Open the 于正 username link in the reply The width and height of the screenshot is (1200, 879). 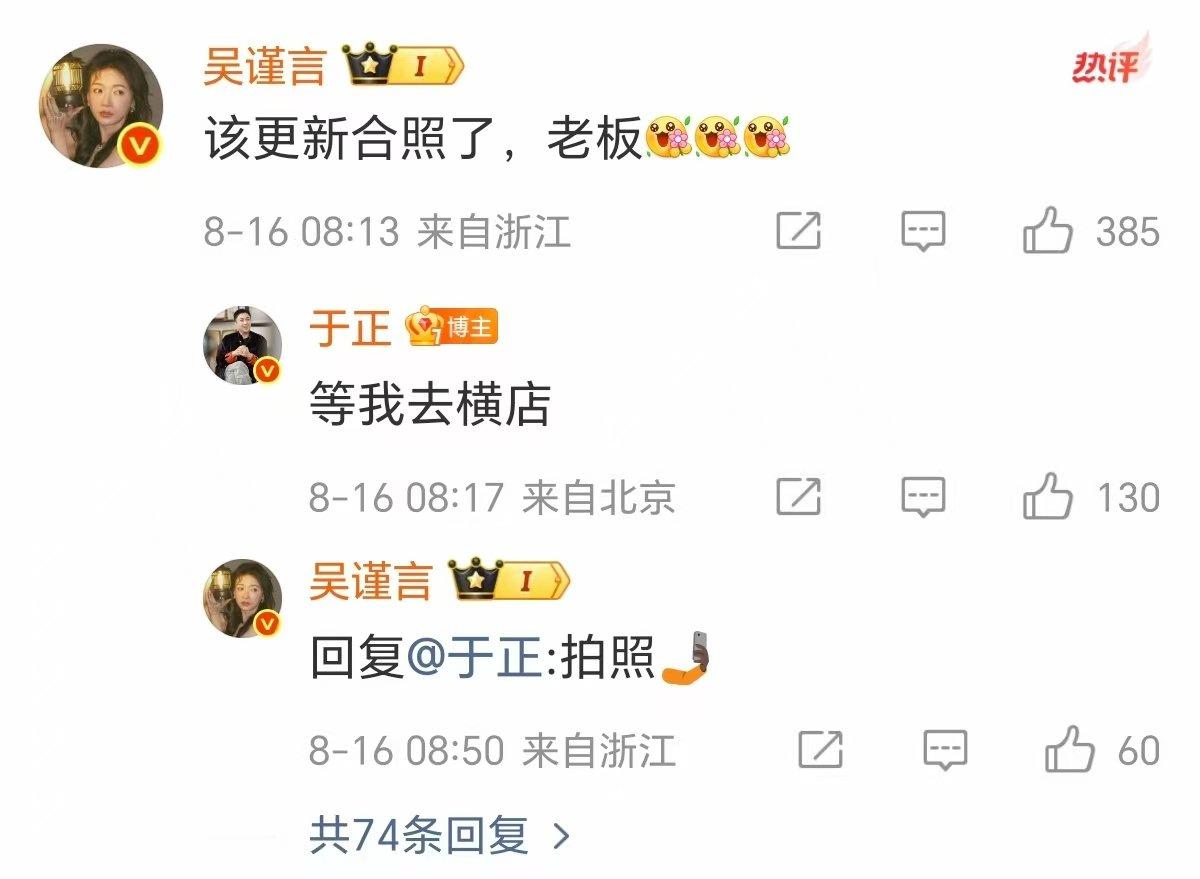350,328
